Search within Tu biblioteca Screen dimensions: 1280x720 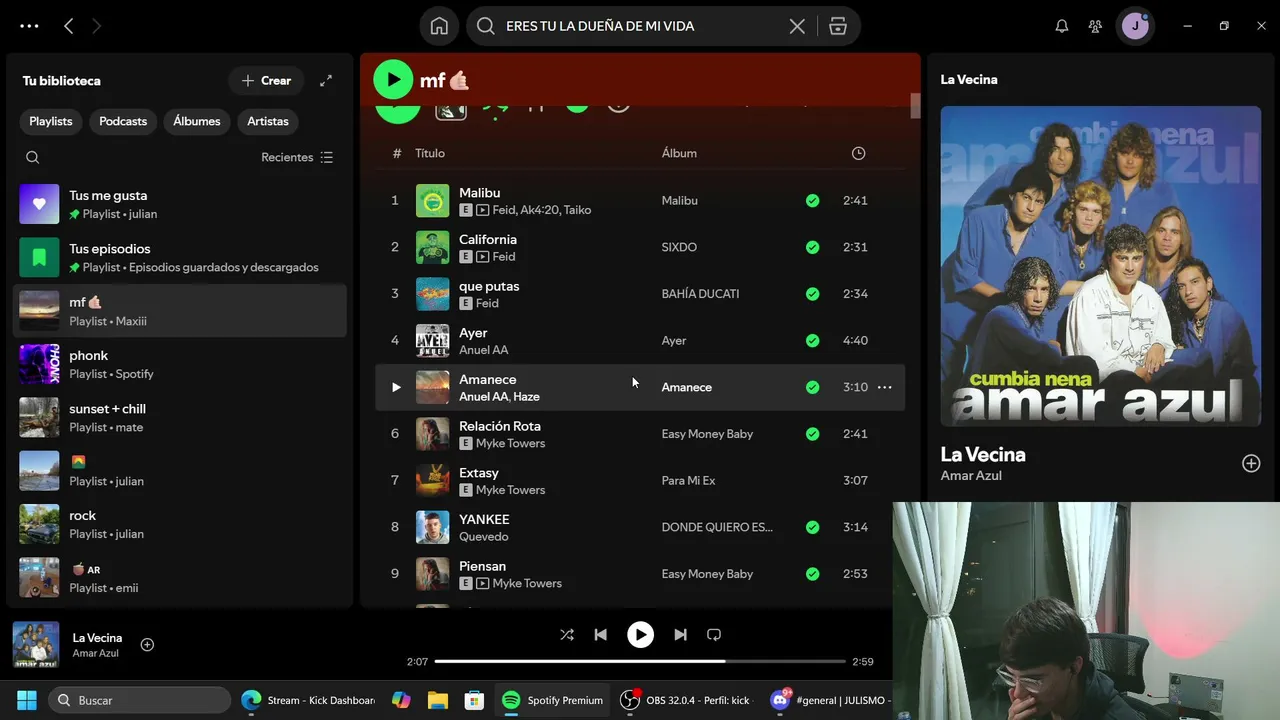tap(33, 157)
